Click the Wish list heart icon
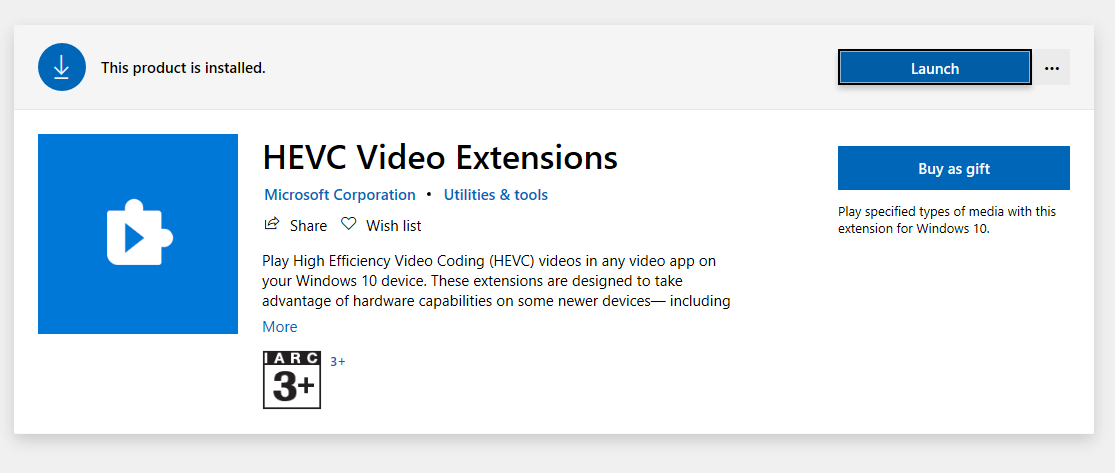 [348, 225]
